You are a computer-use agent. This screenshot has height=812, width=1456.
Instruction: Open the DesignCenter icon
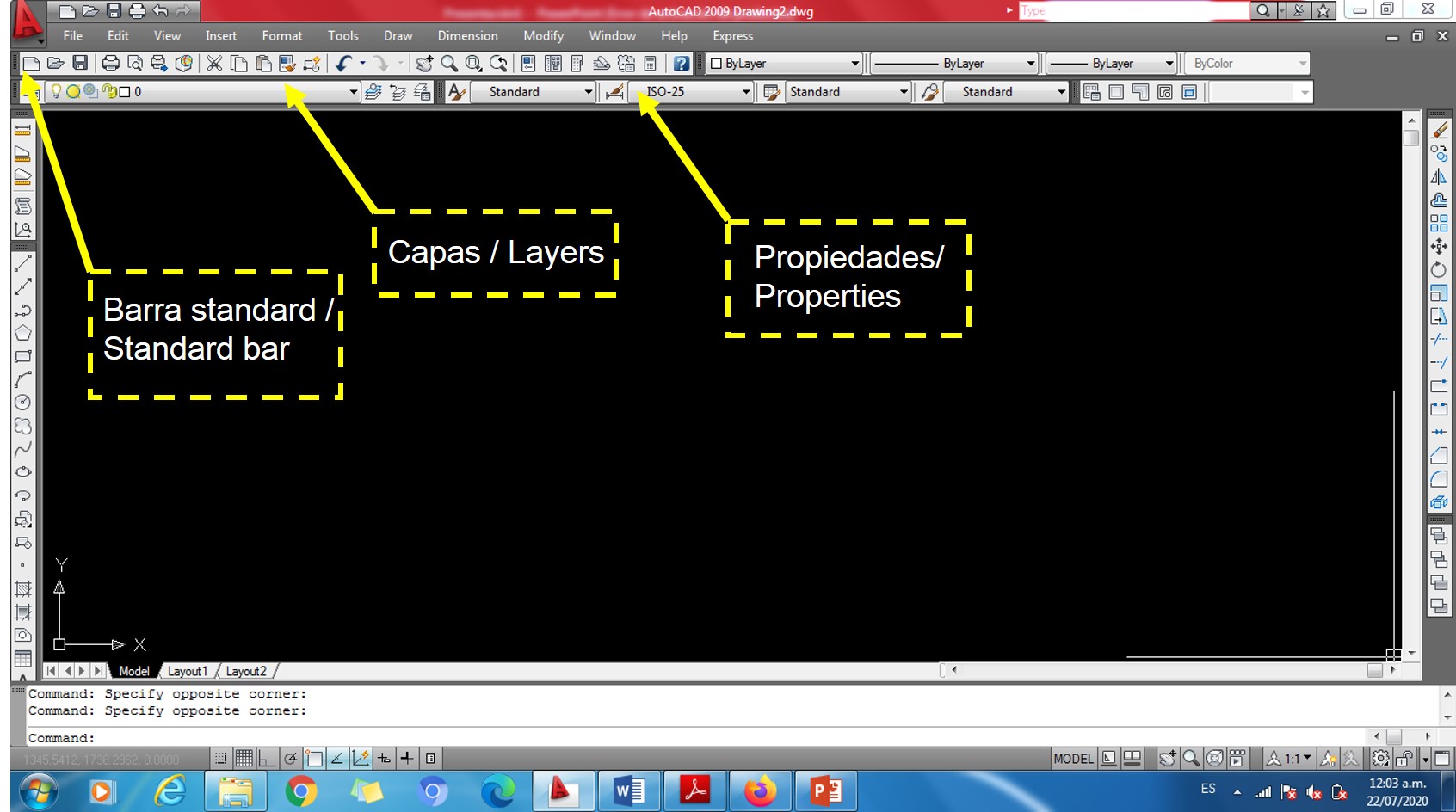[553, 64]
